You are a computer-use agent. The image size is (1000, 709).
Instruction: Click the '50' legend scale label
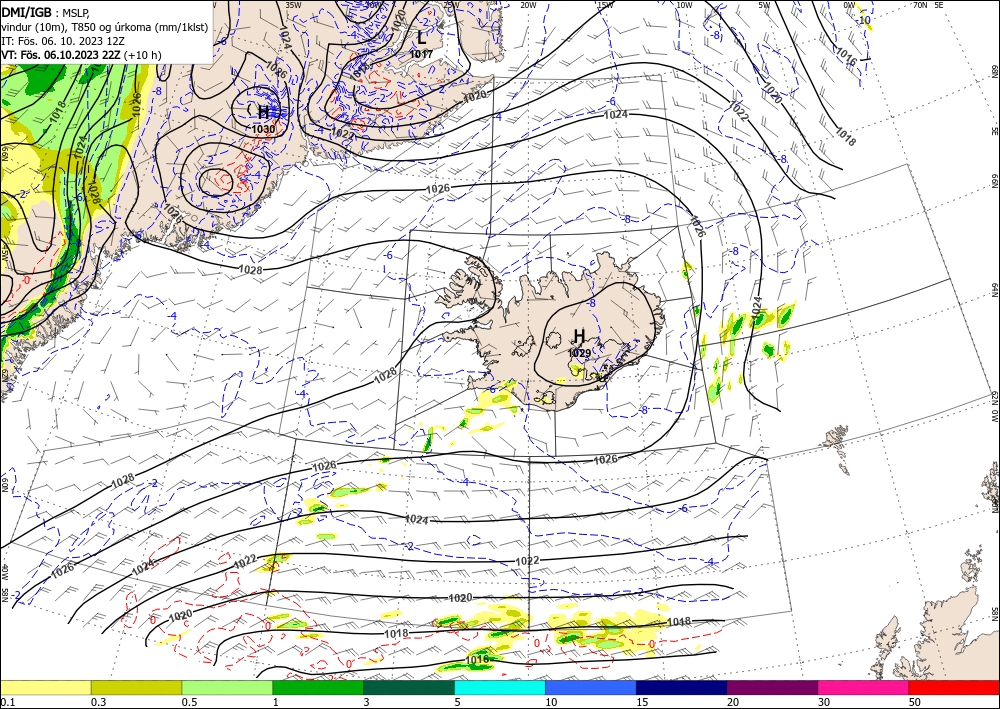tap(915, 702)
